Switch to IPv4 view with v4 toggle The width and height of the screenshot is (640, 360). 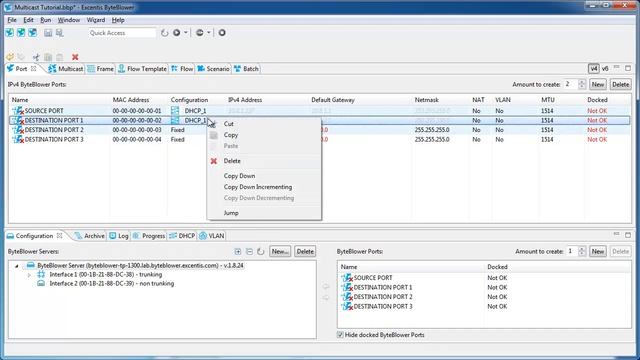click(593, 69)
